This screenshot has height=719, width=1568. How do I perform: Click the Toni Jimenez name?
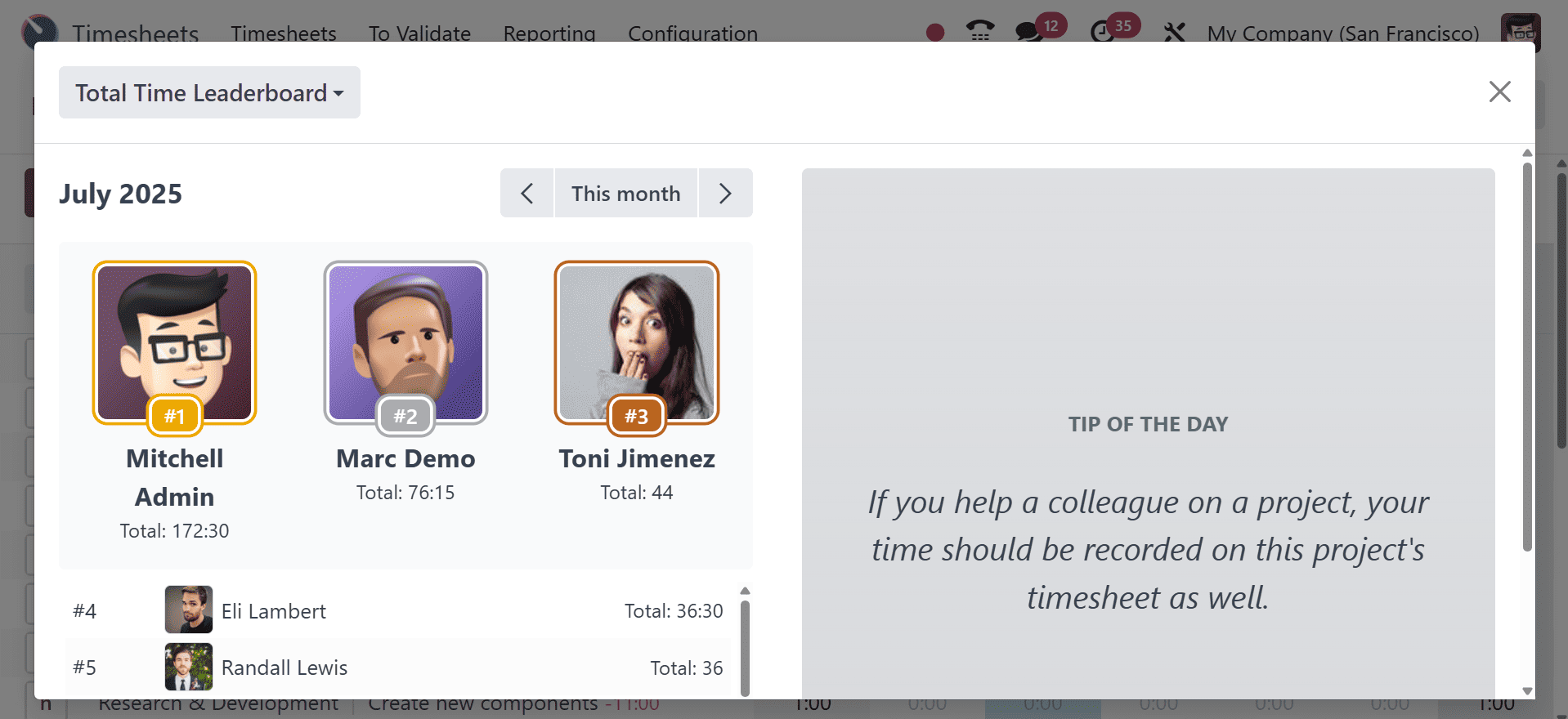[637, 458]
